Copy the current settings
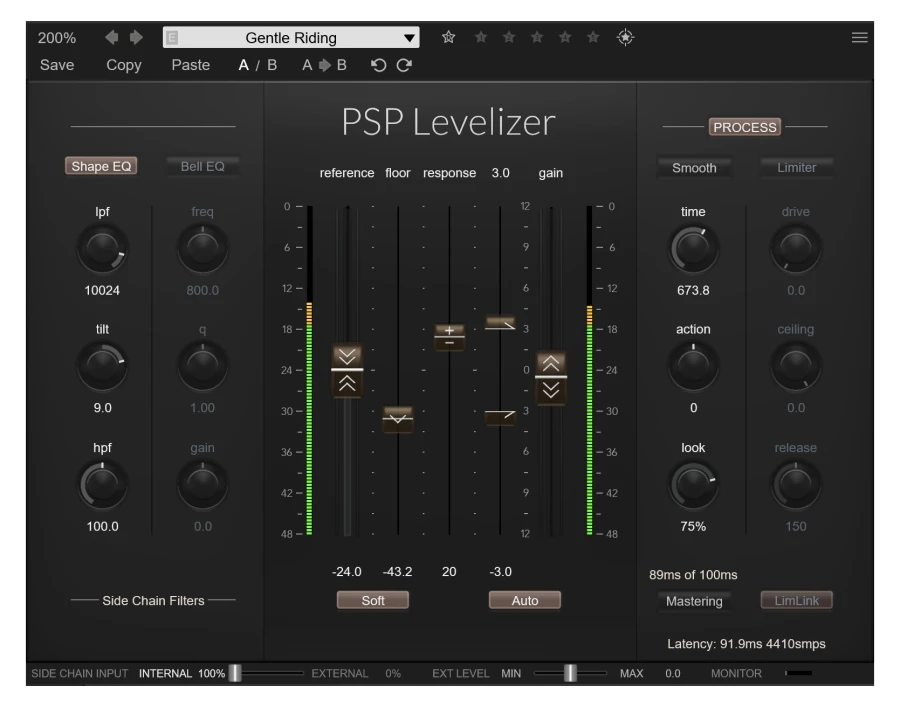This screenshot has height=707, width=900. (x=123, y=65)
